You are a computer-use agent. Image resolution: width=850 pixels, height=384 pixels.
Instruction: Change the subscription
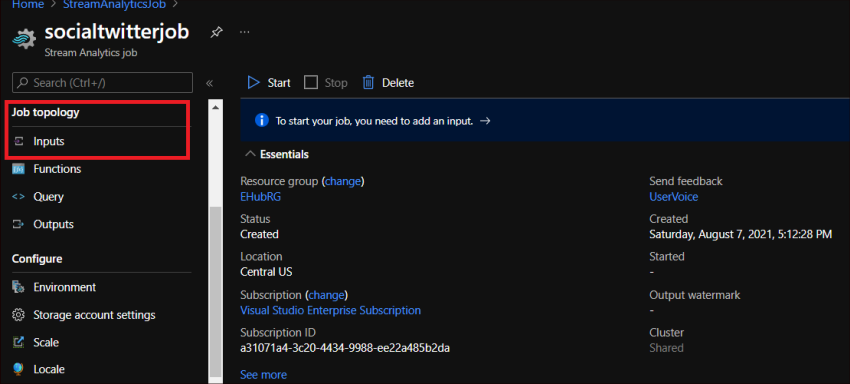[x=326, y=295]
